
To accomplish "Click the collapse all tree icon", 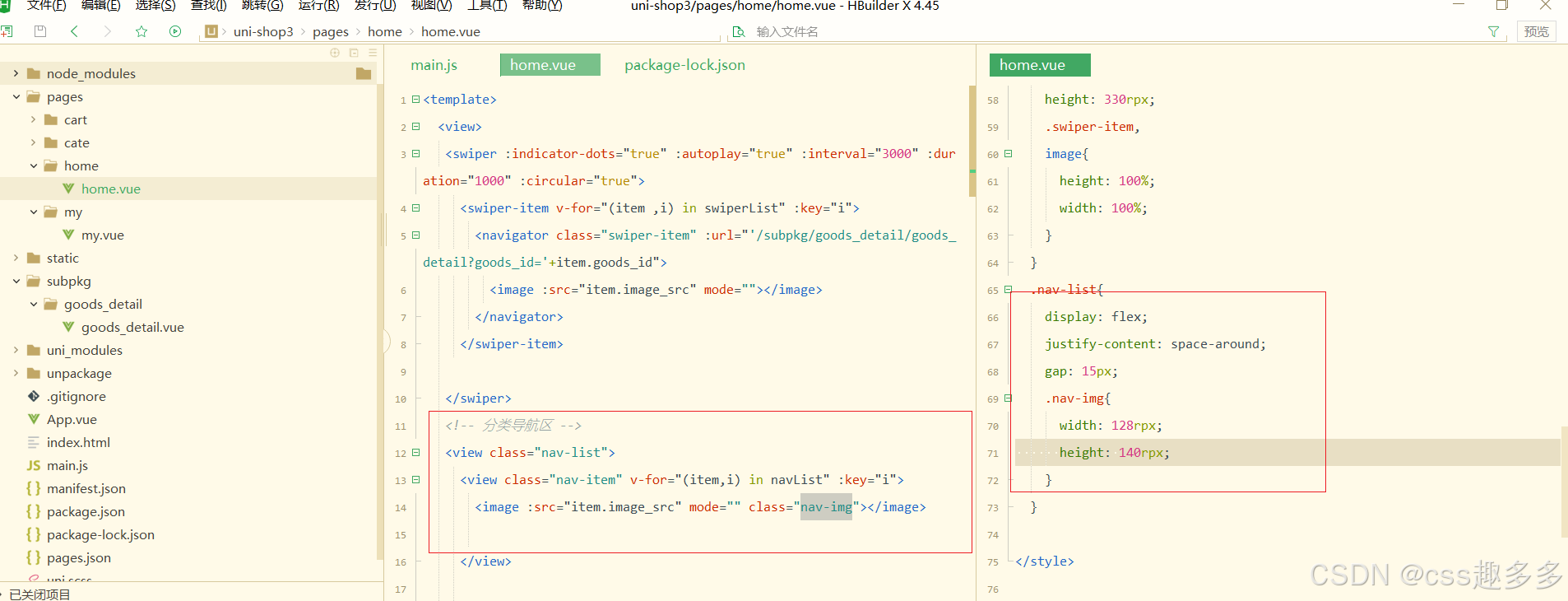I will pyautogui.click(x=354, y=52).
